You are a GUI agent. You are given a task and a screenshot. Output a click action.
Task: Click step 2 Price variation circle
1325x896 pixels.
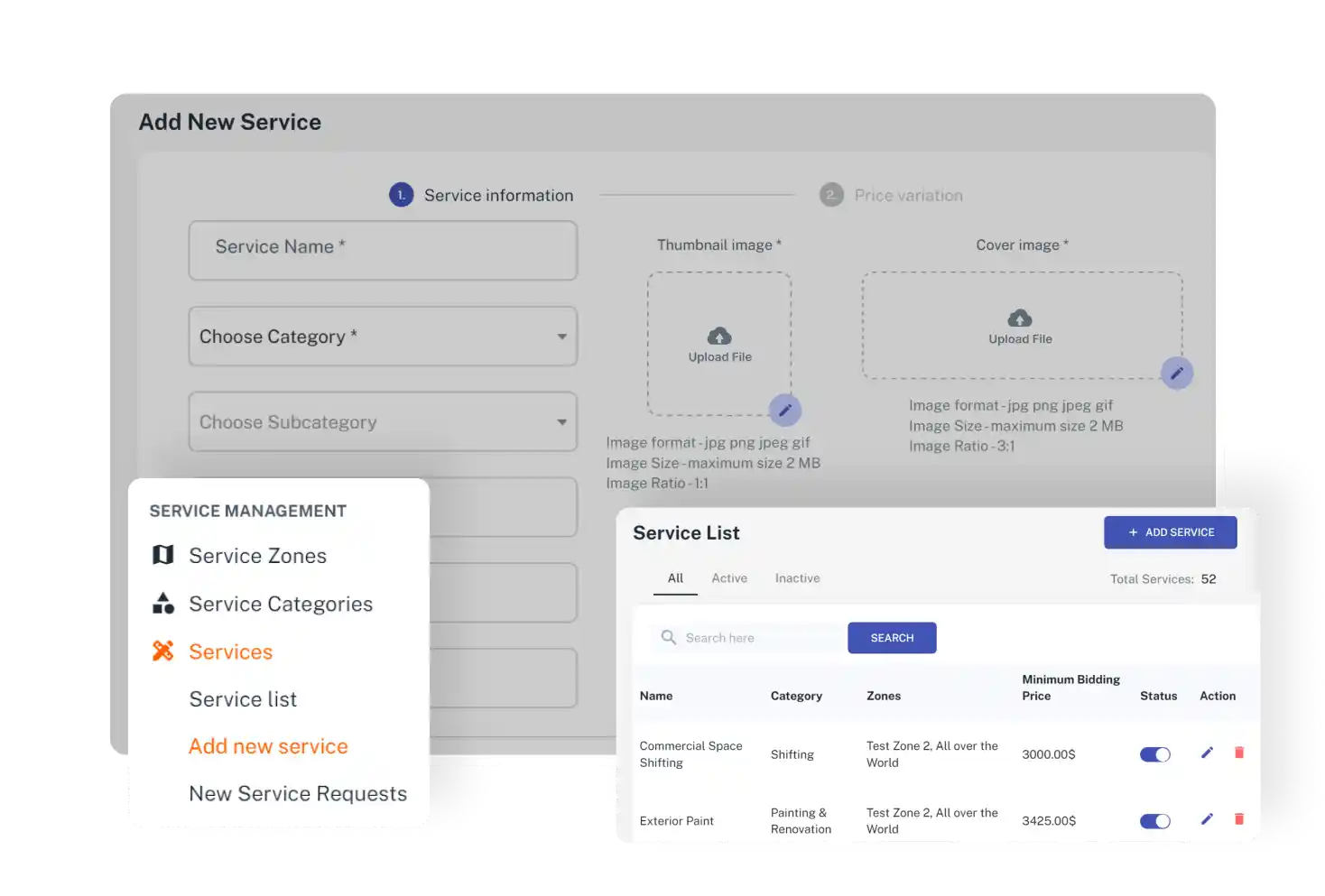point(831,195)
